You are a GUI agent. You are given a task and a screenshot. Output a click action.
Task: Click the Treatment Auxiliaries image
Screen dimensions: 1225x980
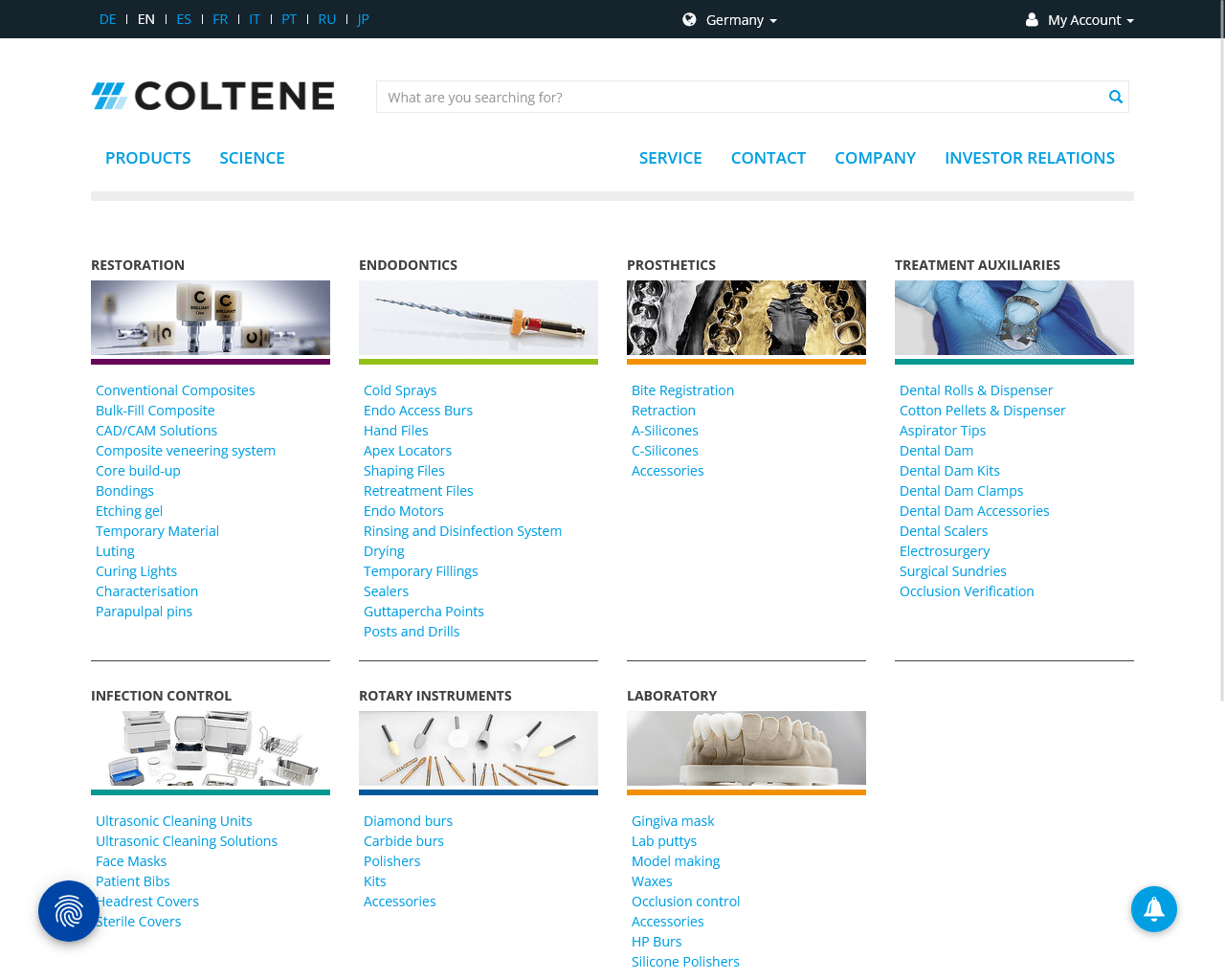point(1014,318)
